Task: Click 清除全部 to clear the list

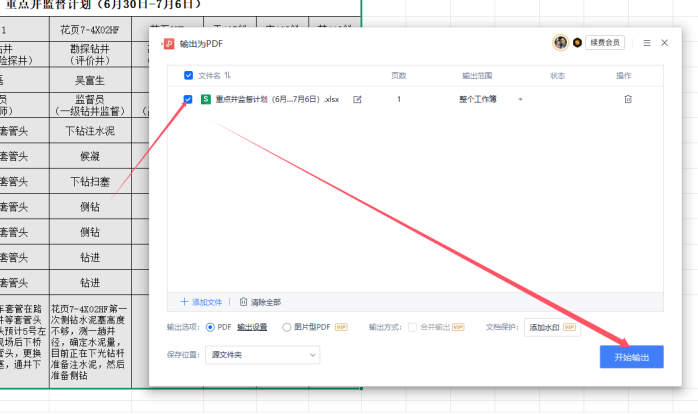Action: click(260, 301)
